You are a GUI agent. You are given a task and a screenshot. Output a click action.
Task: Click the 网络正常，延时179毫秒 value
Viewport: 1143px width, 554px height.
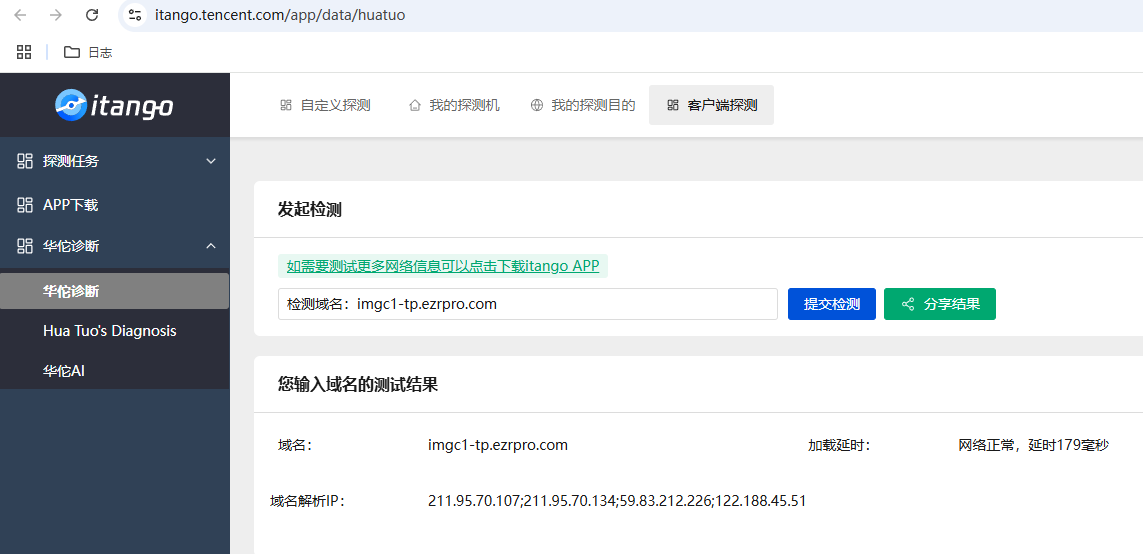[1034, 445]
